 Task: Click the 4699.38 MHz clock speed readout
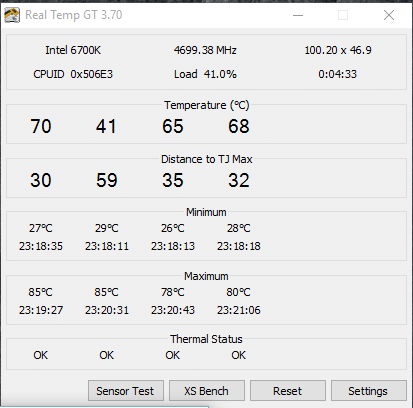point(205,50)
